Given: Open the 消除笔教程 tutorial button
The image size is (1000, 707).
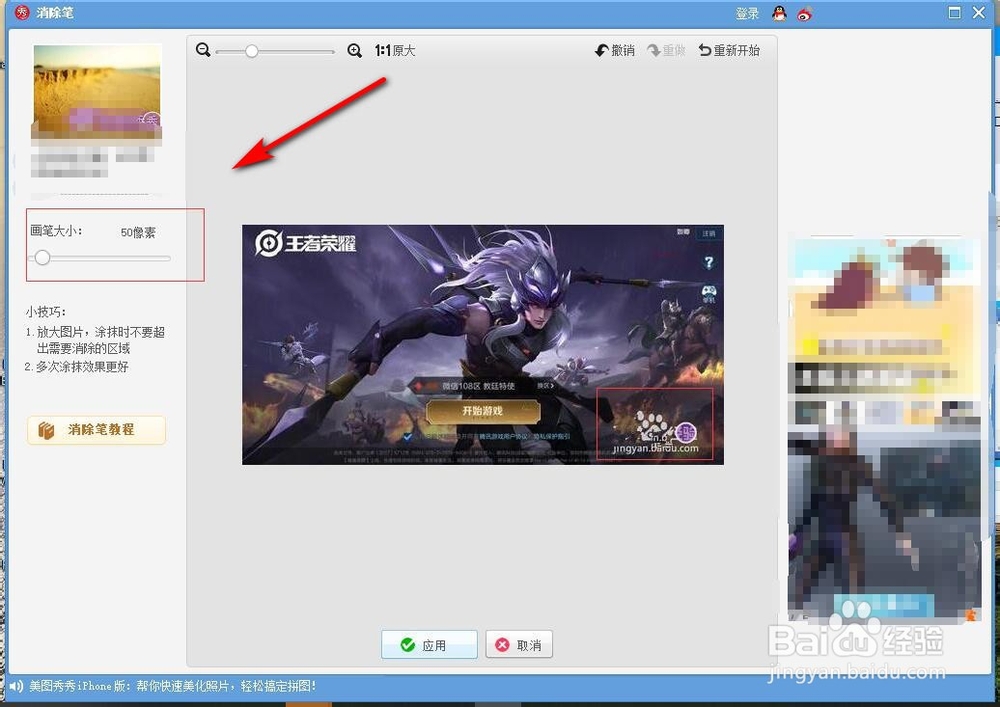Looking at the screenshot, I should [x=96, y=430].
